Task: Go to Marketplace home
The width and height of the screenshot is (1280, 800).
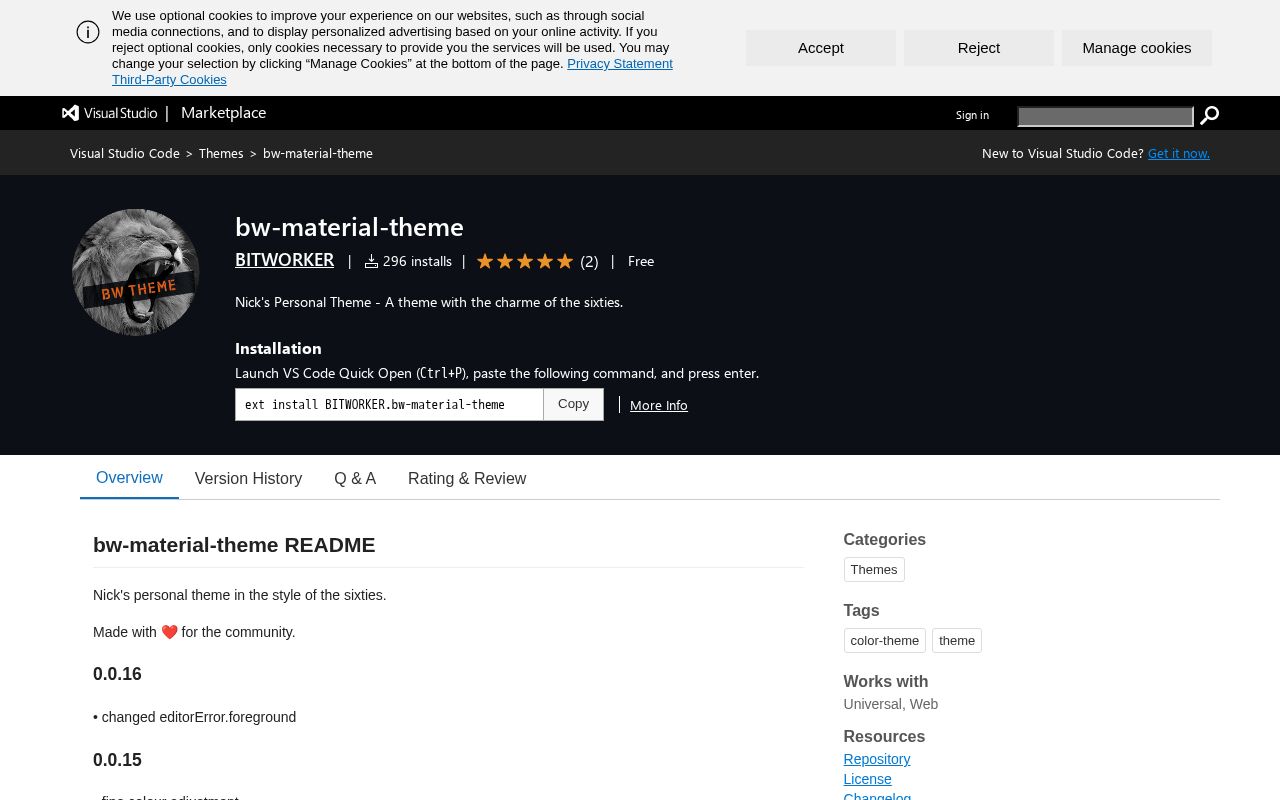Action: pos(223,113)
